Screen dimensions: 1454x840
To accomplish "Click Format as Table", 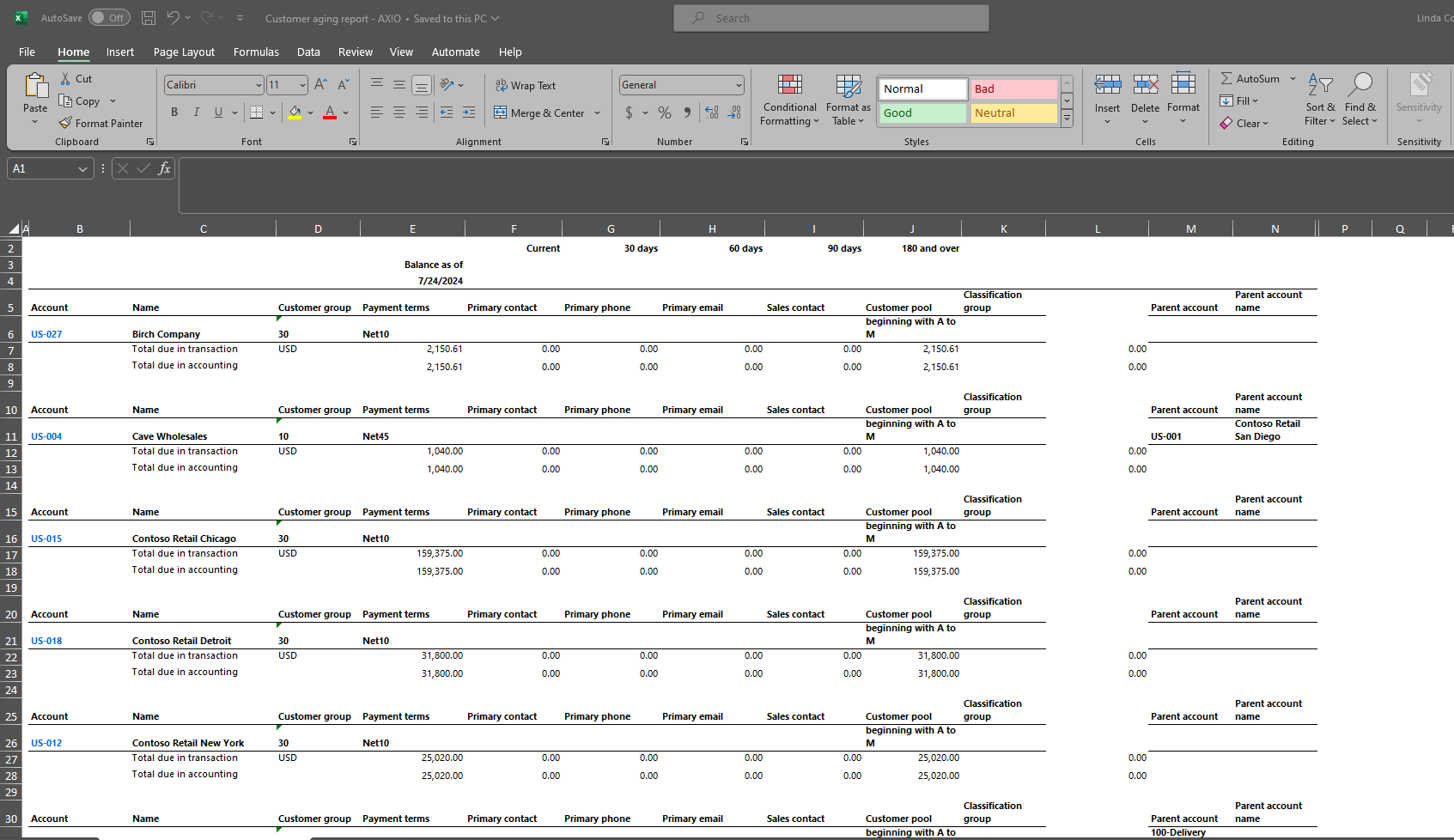I will click(848, 100).
